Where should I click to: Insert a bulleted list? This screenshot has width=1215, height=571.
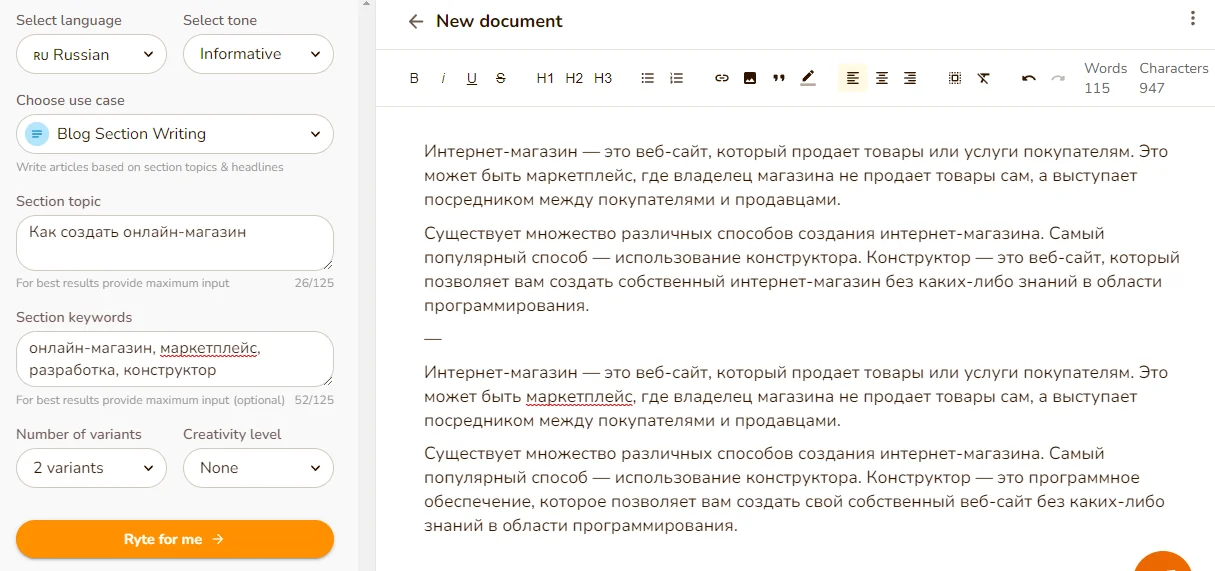point(647,78)
